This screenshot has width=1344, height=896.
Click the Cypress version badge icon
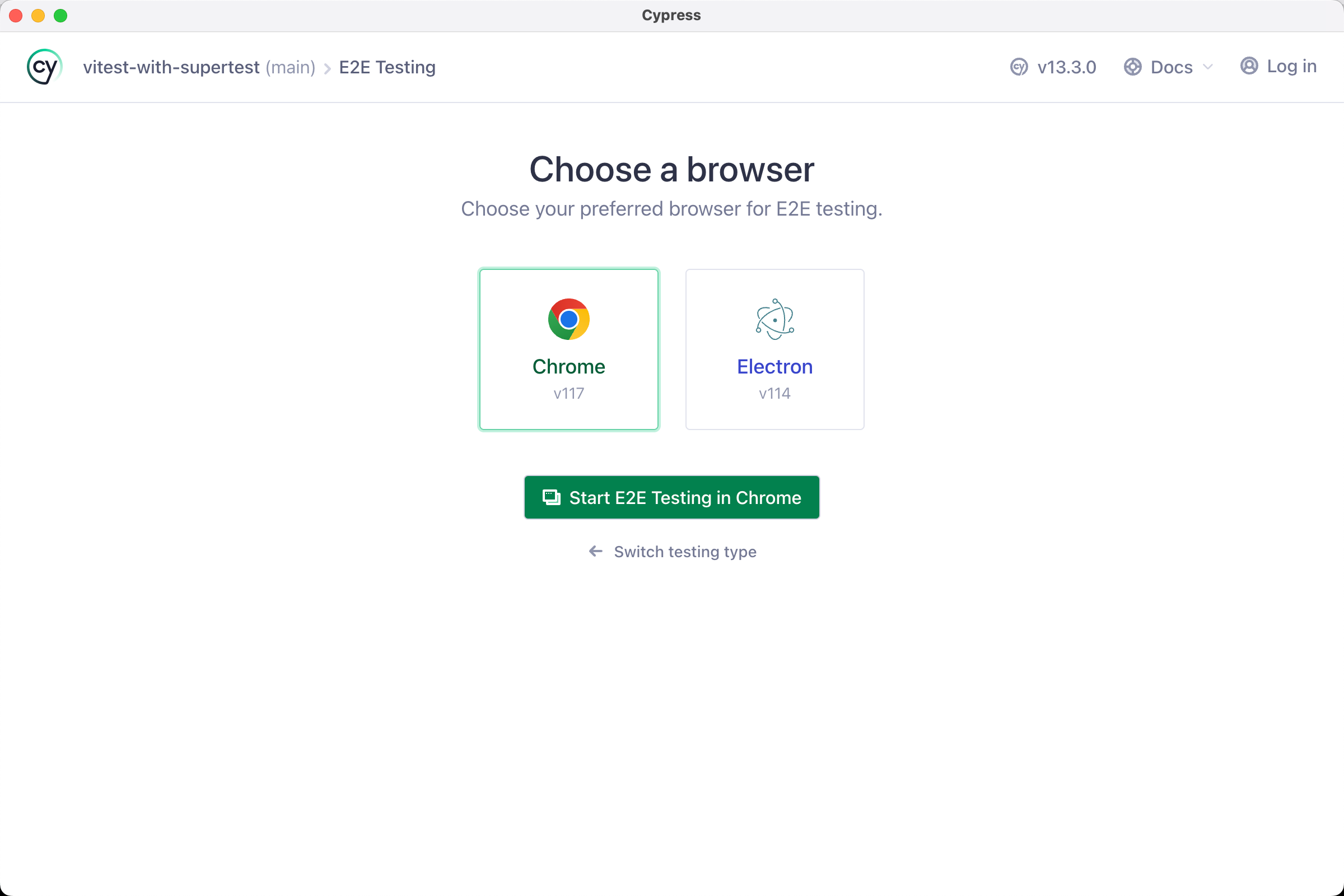coord(1019,67)
